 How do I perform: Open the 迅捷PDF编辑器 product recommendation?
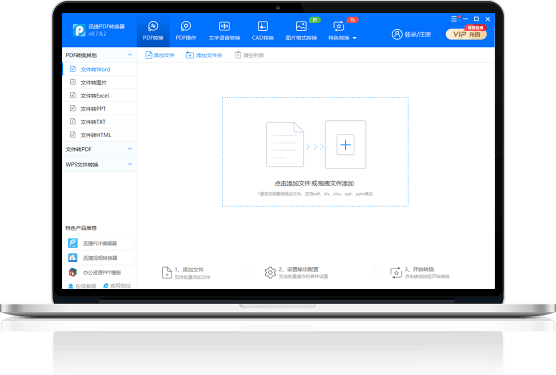100,243
